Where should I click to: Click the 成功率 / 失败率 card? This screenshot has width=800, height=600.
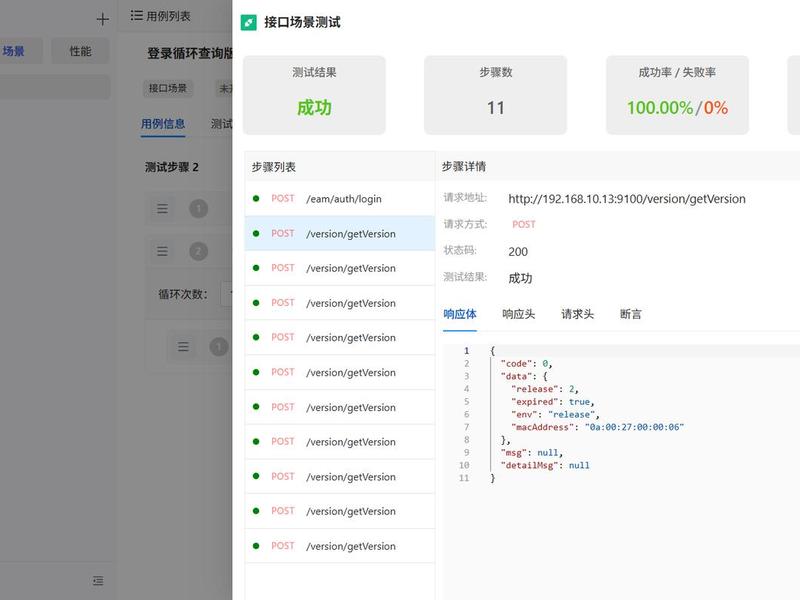click(677, 95)
